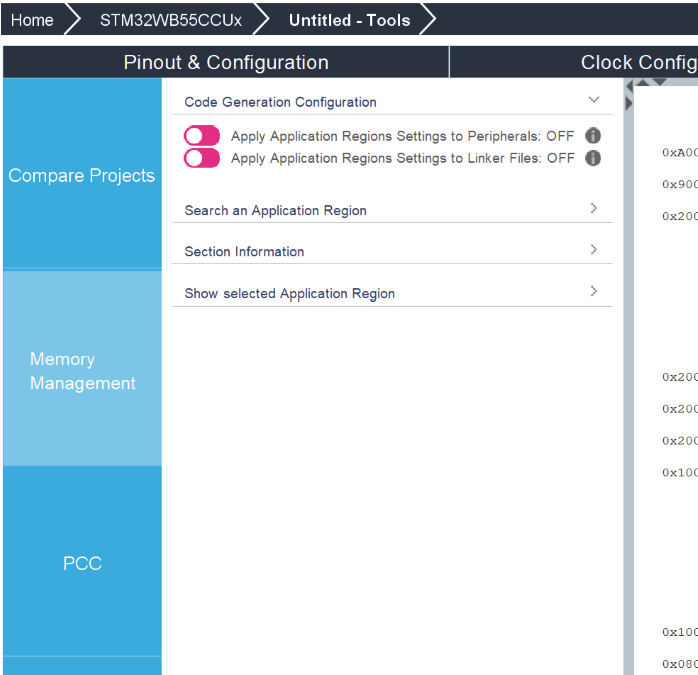The width and height of the screenshot is (698, 675).
Task: Open STM32WB55CCUx breadcrumb
Action: tap(171, 20)
